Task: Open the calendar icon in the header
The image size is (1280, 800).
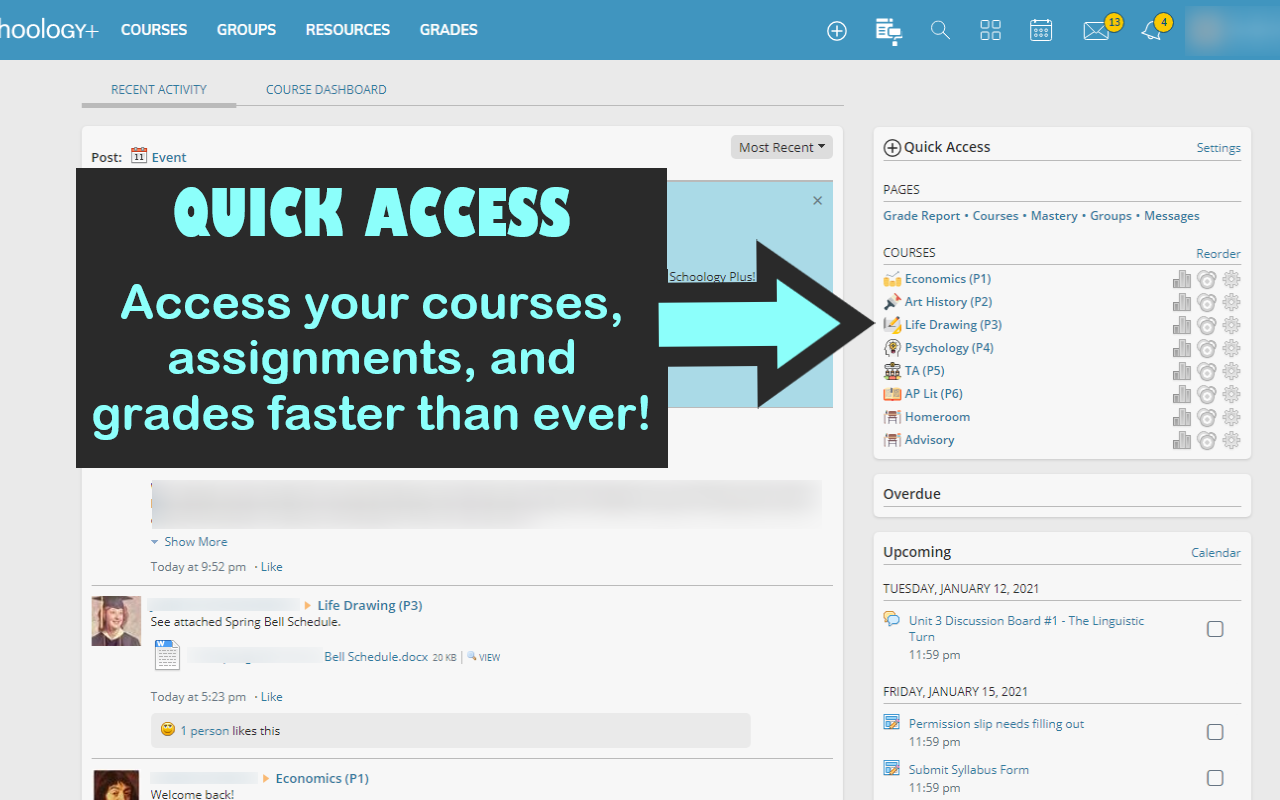Action: (x=1040, y=30)
